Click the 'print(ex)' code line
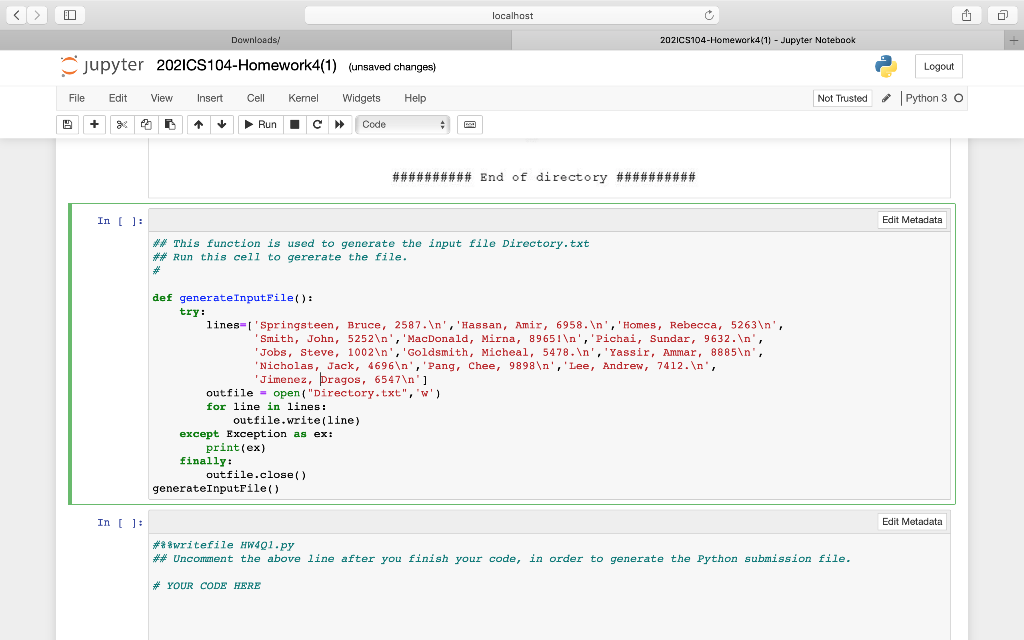Image resolution: width=1024 pixels, height=640 pixels. click(236, 448)
